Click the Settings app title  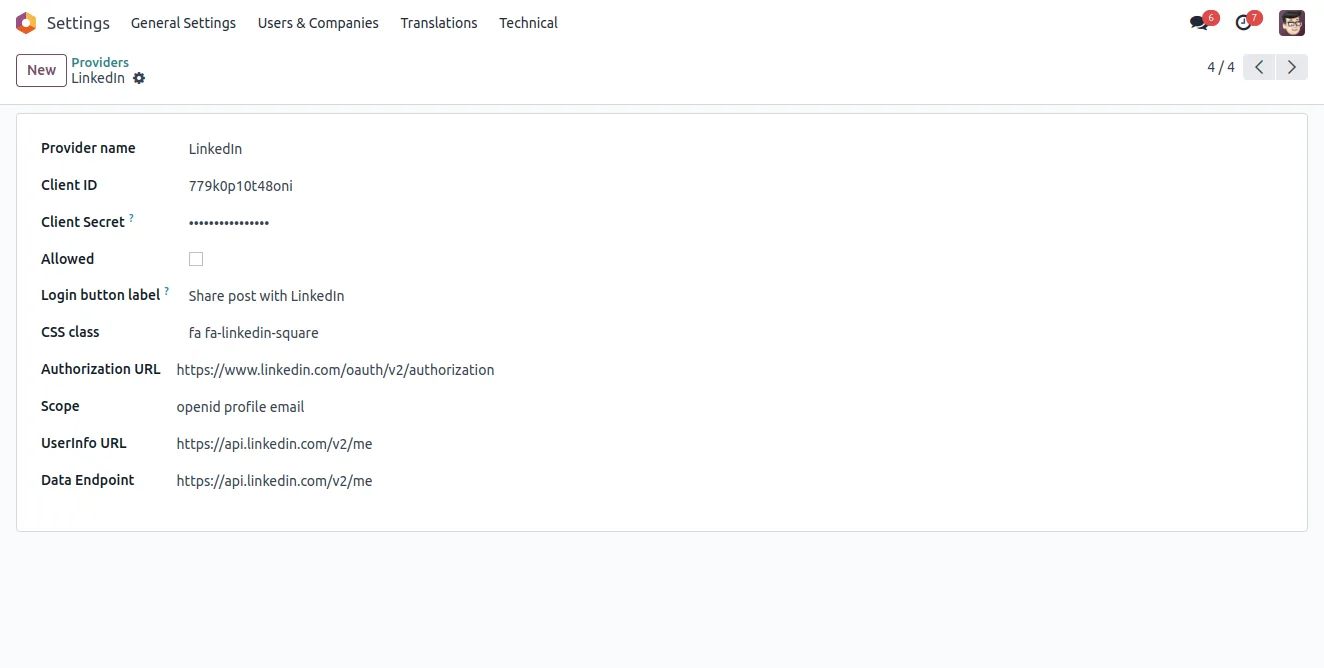(x=78, y=23)
